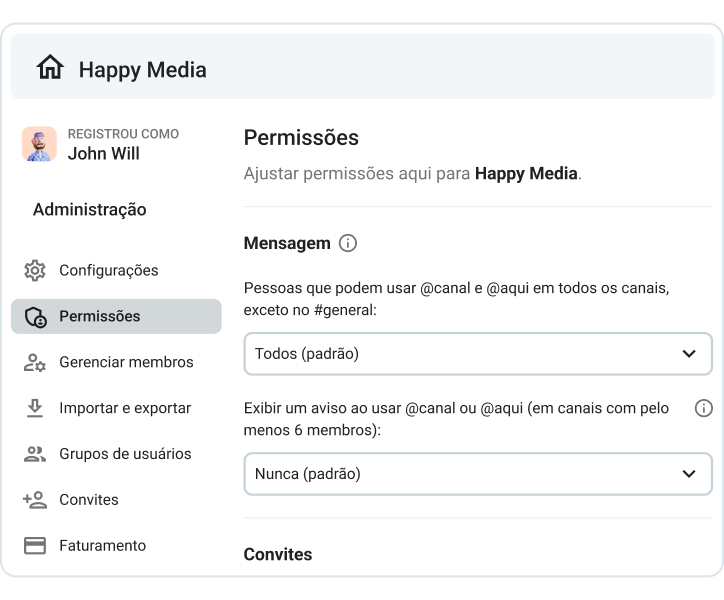Click the info icon next to Mensagem
Viewport: 724px width, 600px height.
pyautogui.click(x=348, y=243)
